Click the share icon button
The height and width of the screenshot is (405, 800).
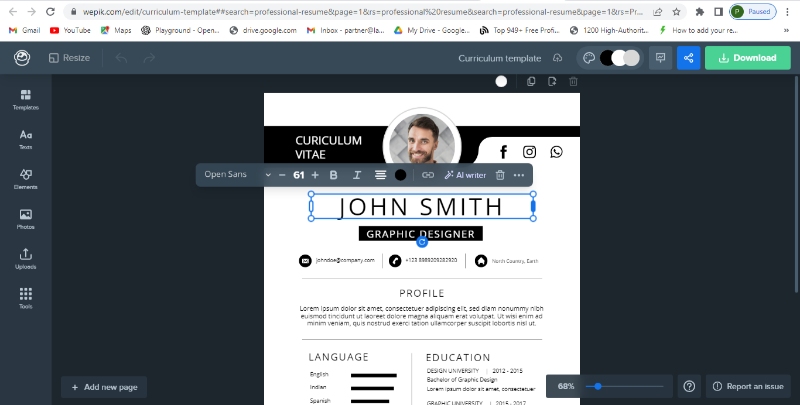[x=688, y=58]
